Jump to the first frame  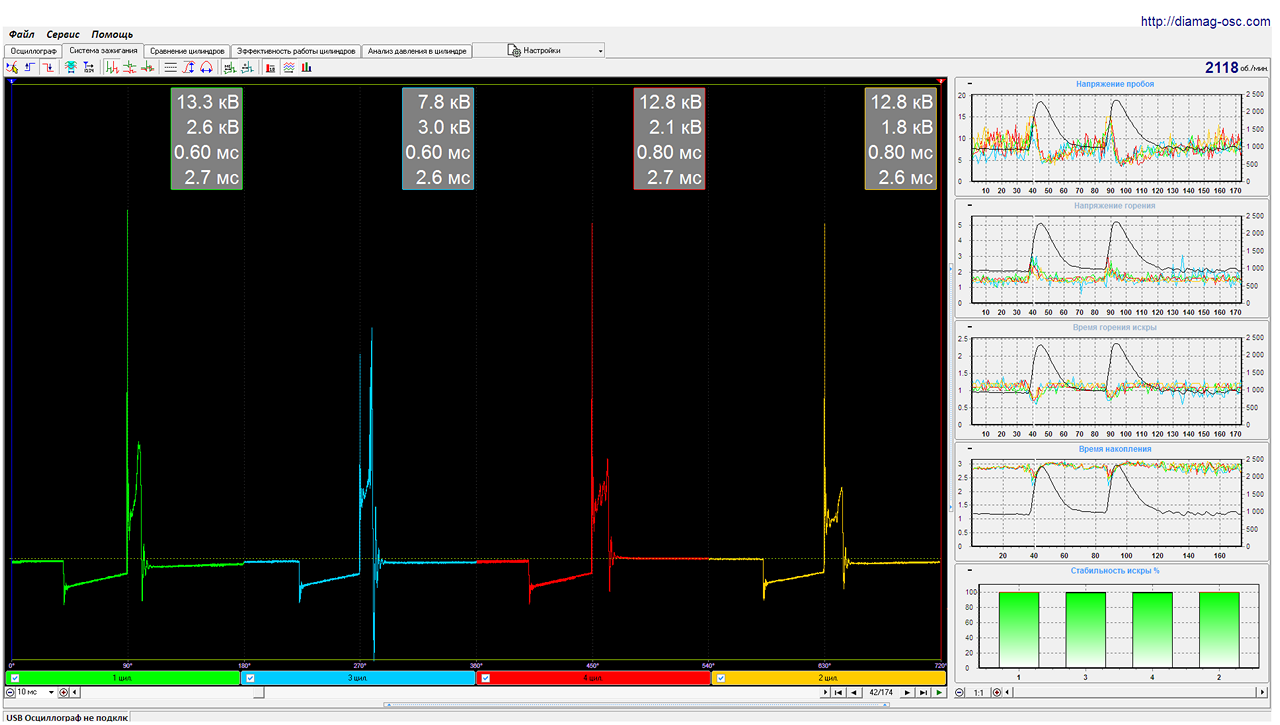coord(838,692)
